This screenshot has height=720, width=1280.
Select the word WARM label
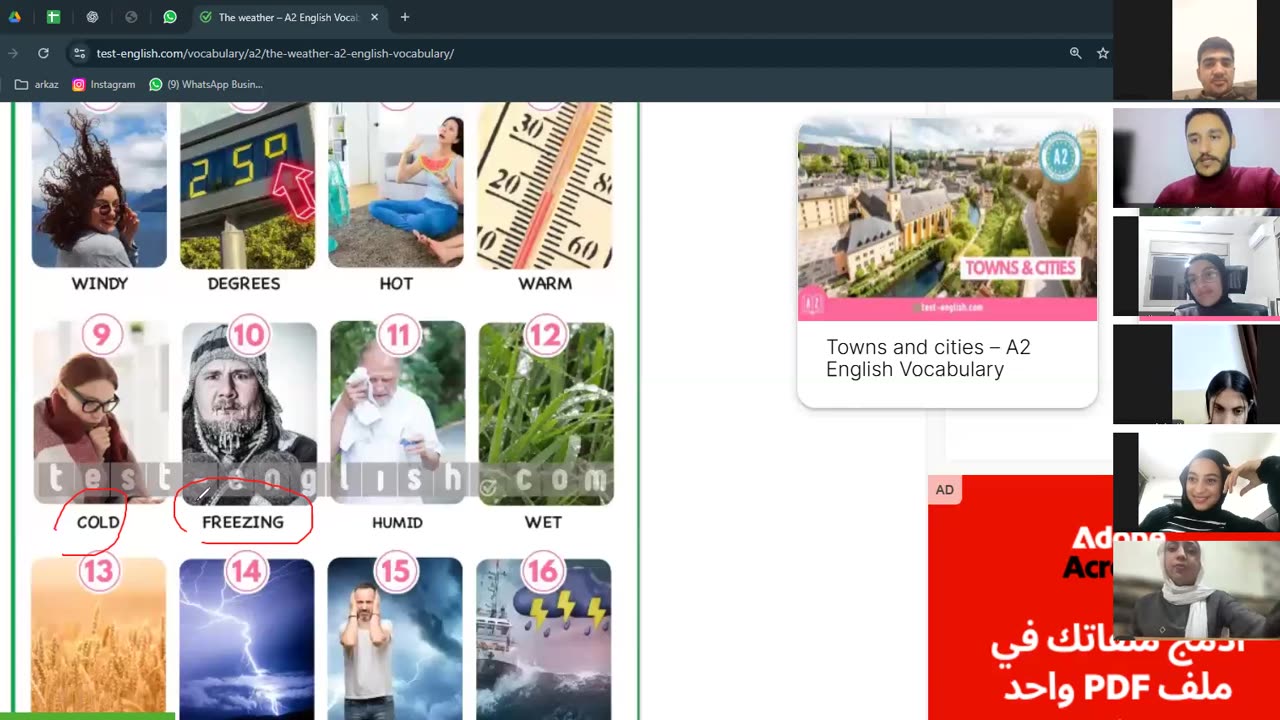click(545, 284)
